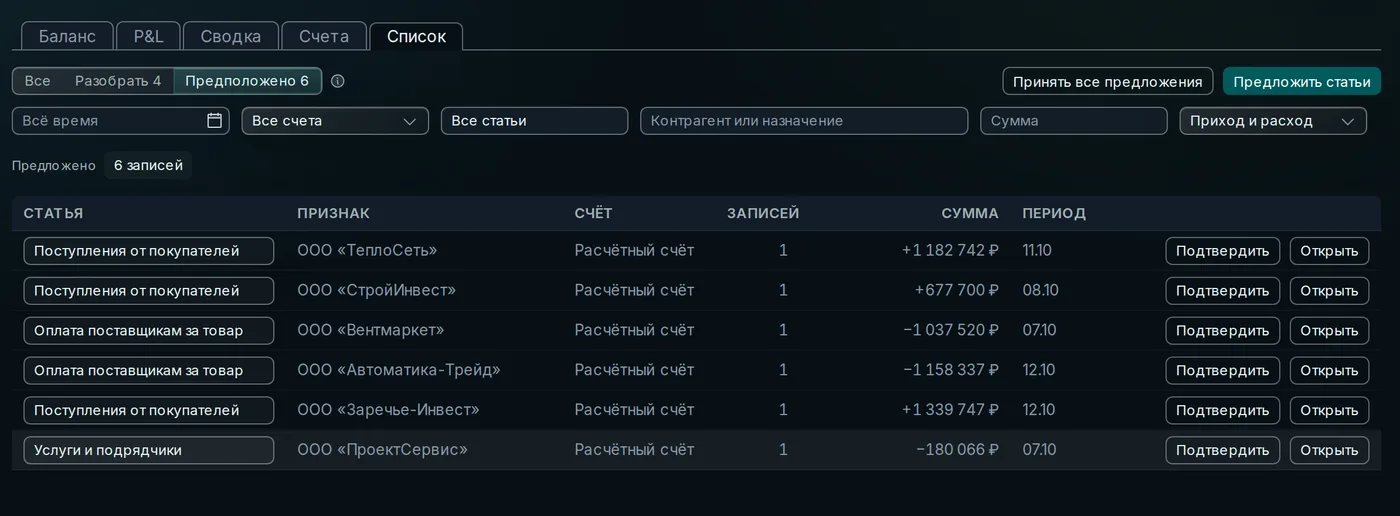The height and width of the screenshot is (516, 1400).
Task: Open the P&L tab
Action: pyautogui.click(x=148, y=36)
